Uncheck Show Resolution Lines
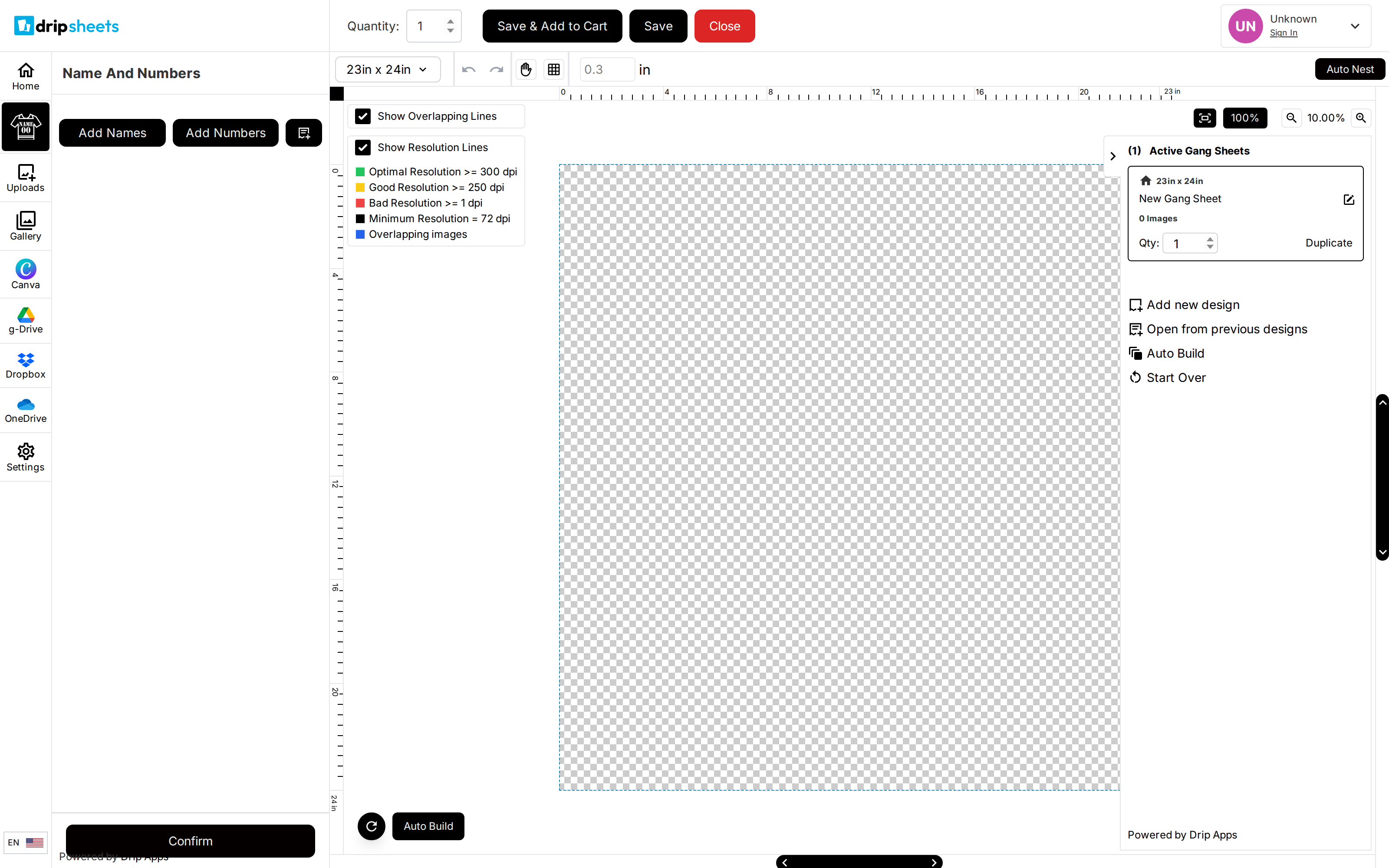 (x=363, y=148)
